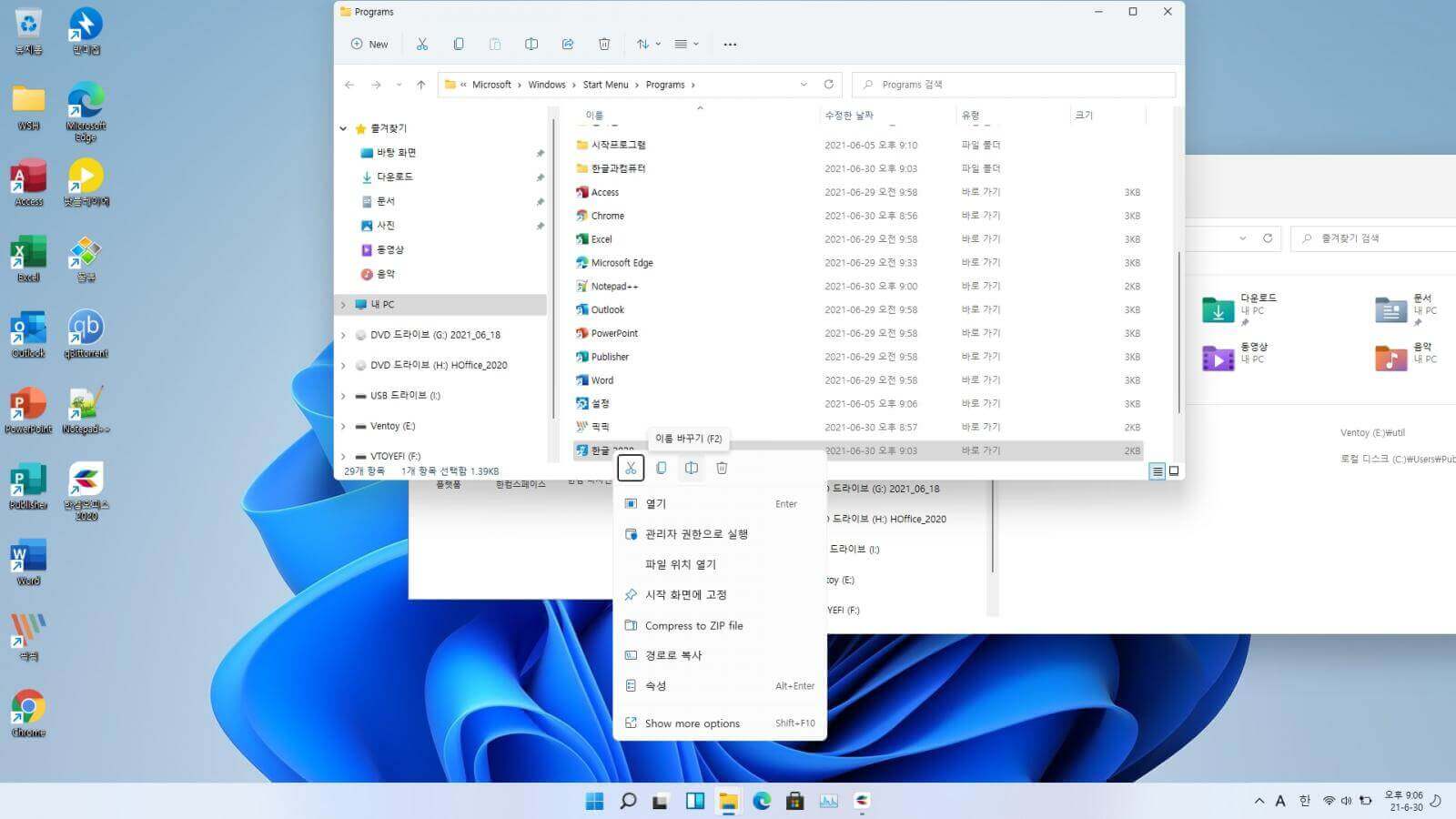The width and height of the screenshot is (1456, 819).
Task: Click the Cut icon in the Programs toolbar
Action: [x=421, y=44]
